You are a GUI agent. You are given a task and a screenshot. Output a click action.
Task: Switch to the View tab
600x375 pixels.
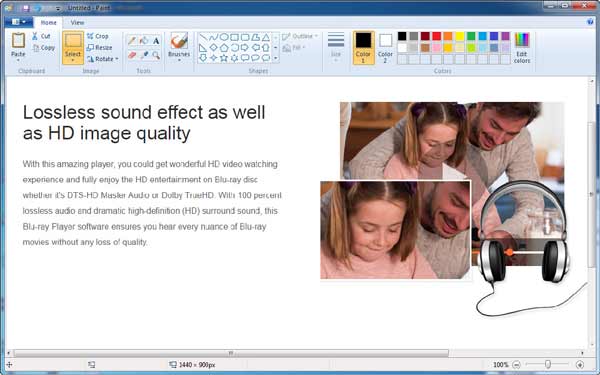coord(77,23)
